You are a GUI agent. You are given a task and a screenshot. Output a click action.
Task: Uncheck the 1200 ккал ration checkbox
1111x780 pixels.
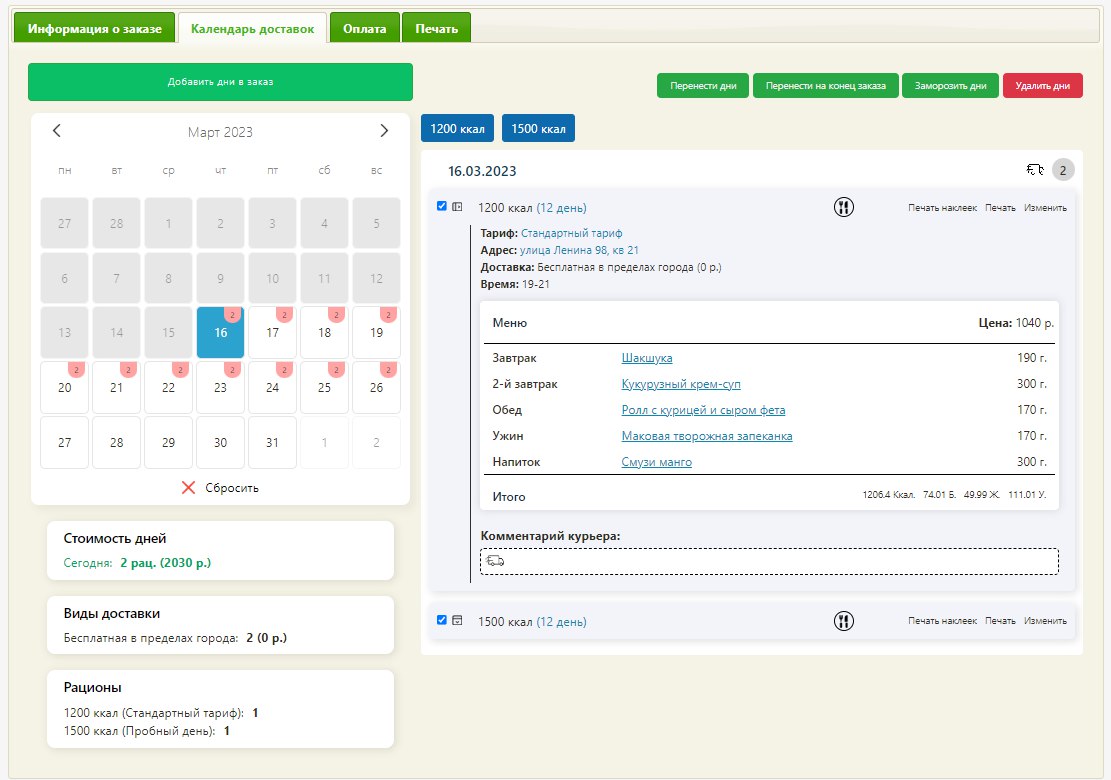coord(442,206)
